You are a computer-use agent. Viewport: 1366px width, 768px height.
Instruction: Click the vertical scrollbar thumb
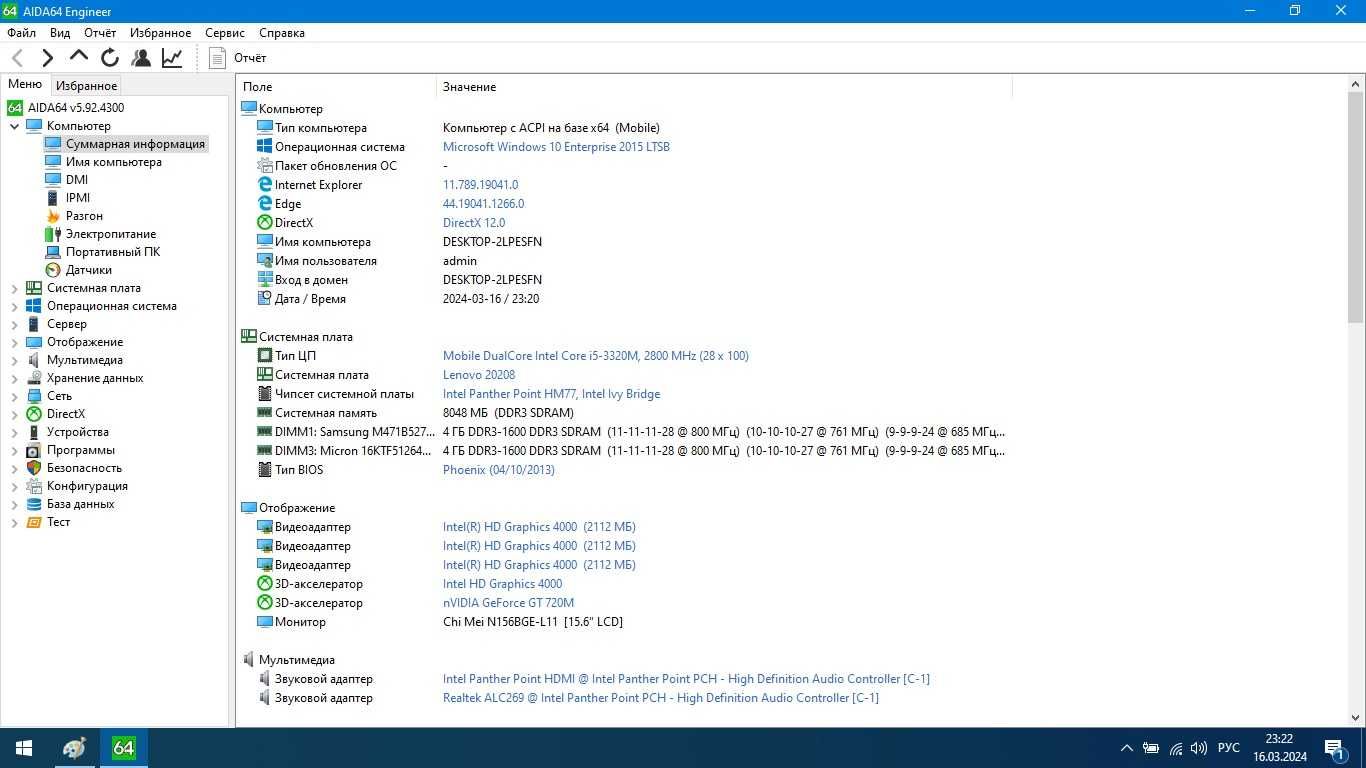[x=1356, y=207]
